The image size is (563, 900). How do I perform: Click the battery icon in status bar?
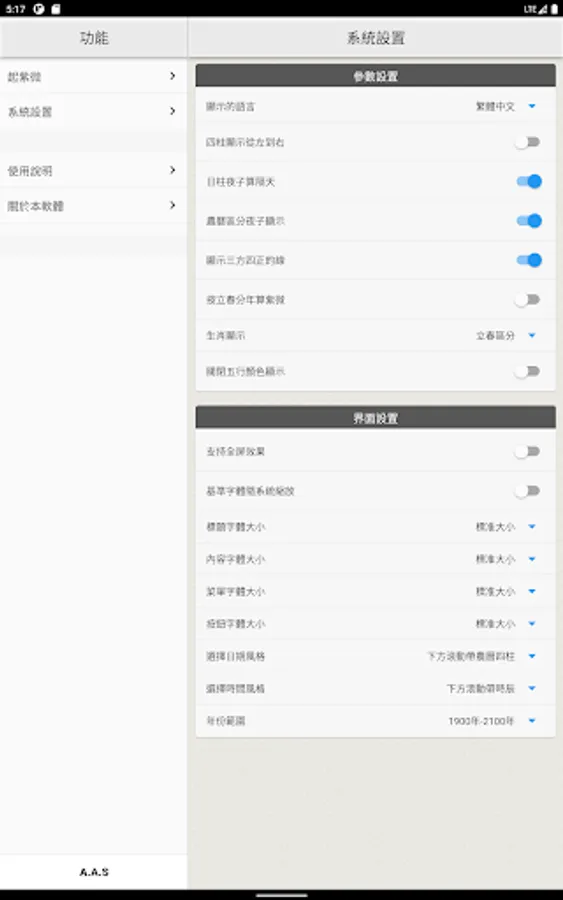(x=554, y=9)
